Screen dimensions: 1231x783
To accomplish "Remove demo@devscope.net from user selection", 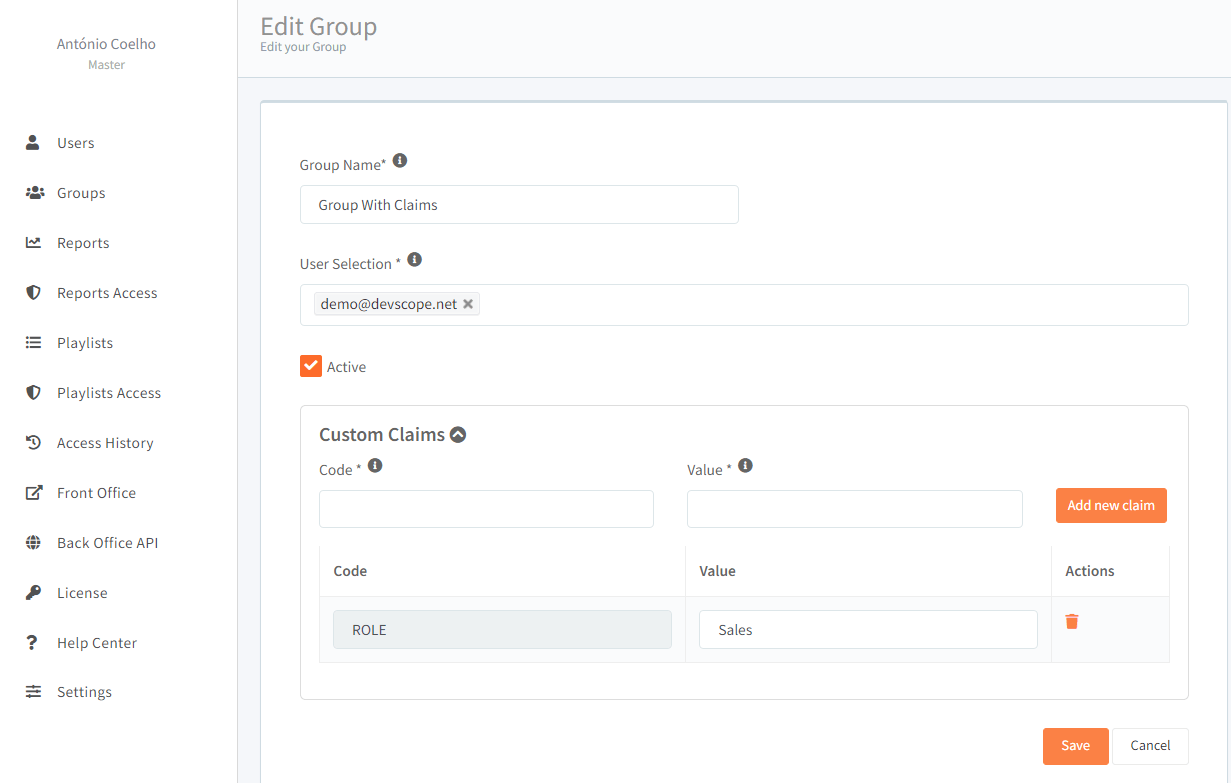I will pyautogui.click(x=468, y=304).
